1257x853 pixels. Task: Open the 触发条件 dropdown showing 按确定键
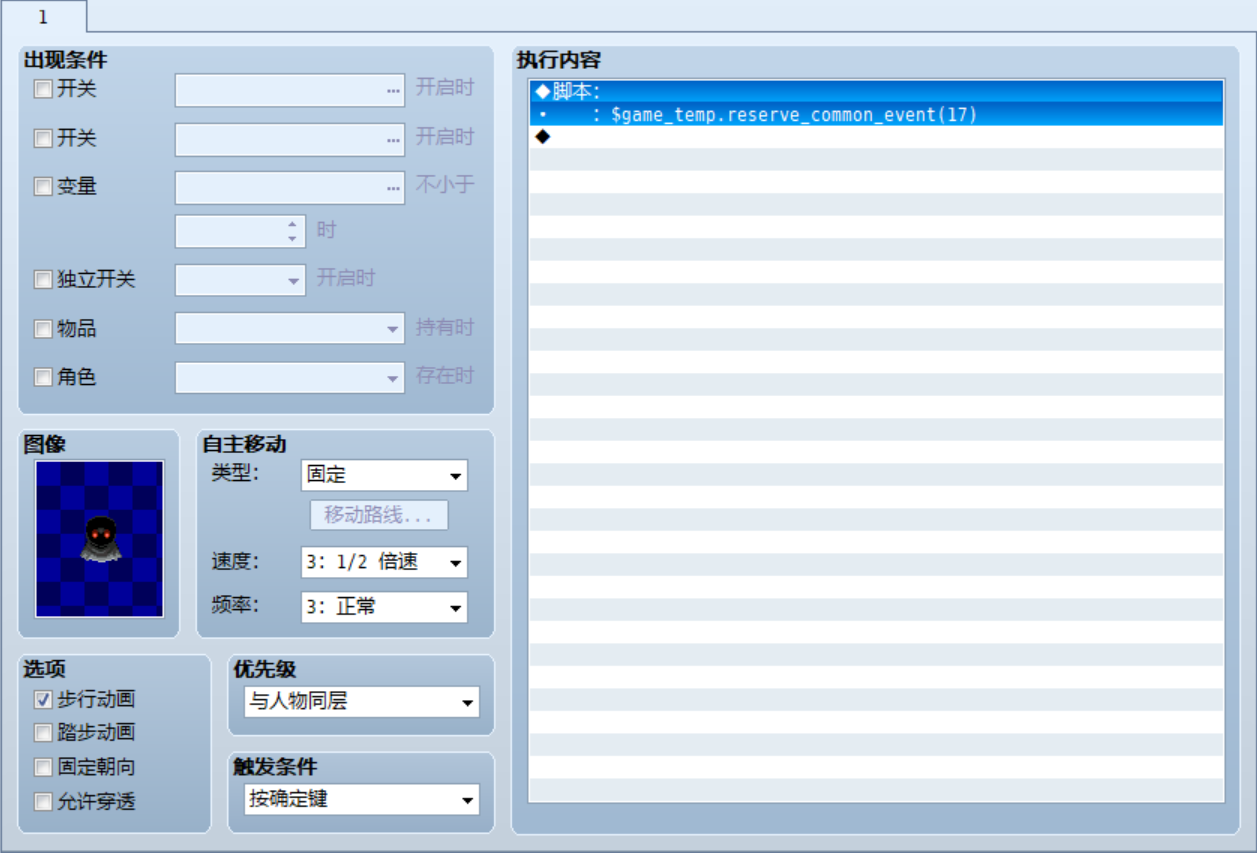[362, 800]
